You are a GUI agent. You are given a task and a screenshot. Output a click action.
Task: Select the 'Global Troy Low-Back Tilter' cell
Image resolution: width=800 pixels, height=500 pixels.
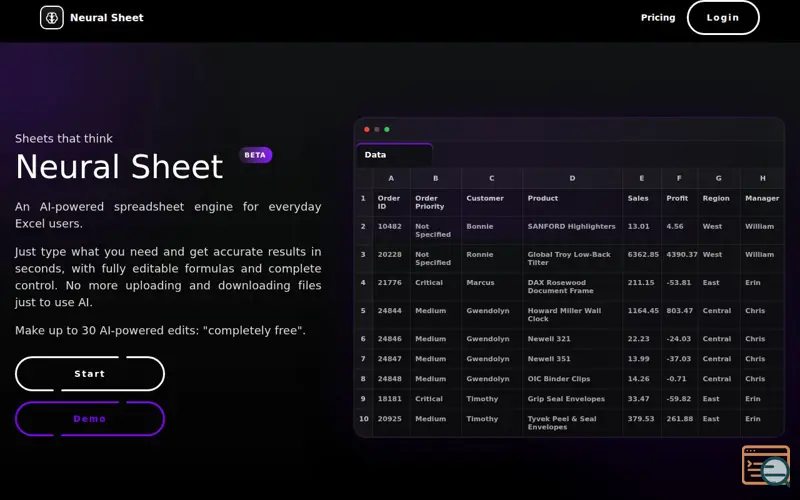tap(572, 259)
